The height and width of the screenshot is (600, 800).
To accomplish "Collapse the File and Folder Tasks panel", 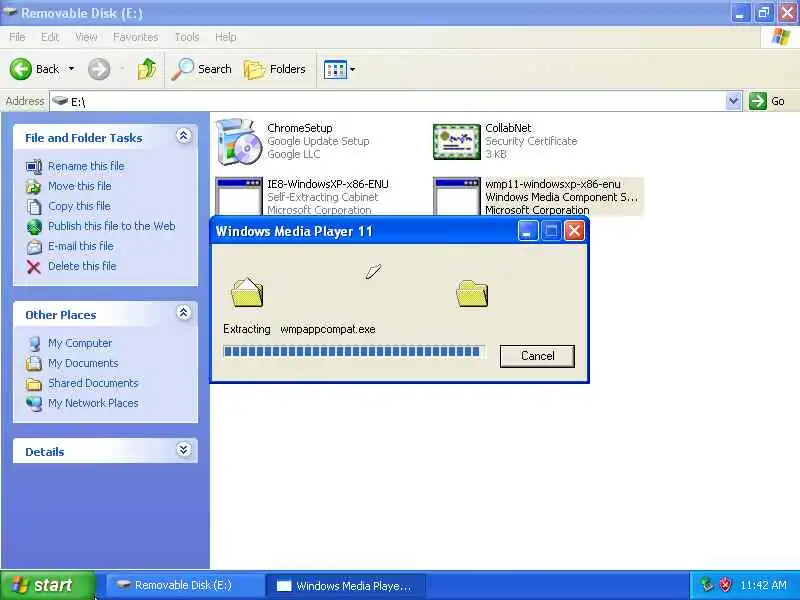I will [x=184, y=136].
